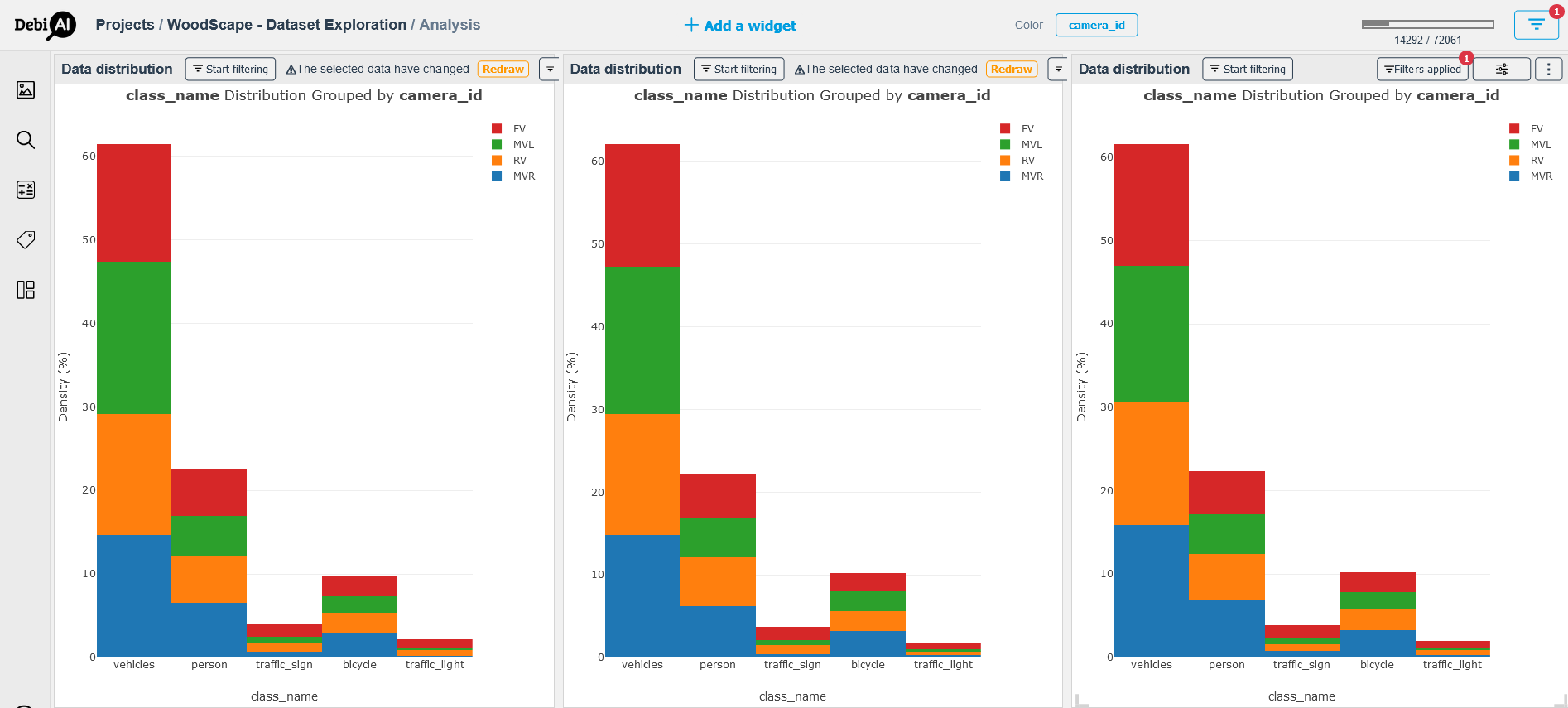
Task: Toggle FV legend in third chart
Action: pyautogui.click(x=1527, y=128)
